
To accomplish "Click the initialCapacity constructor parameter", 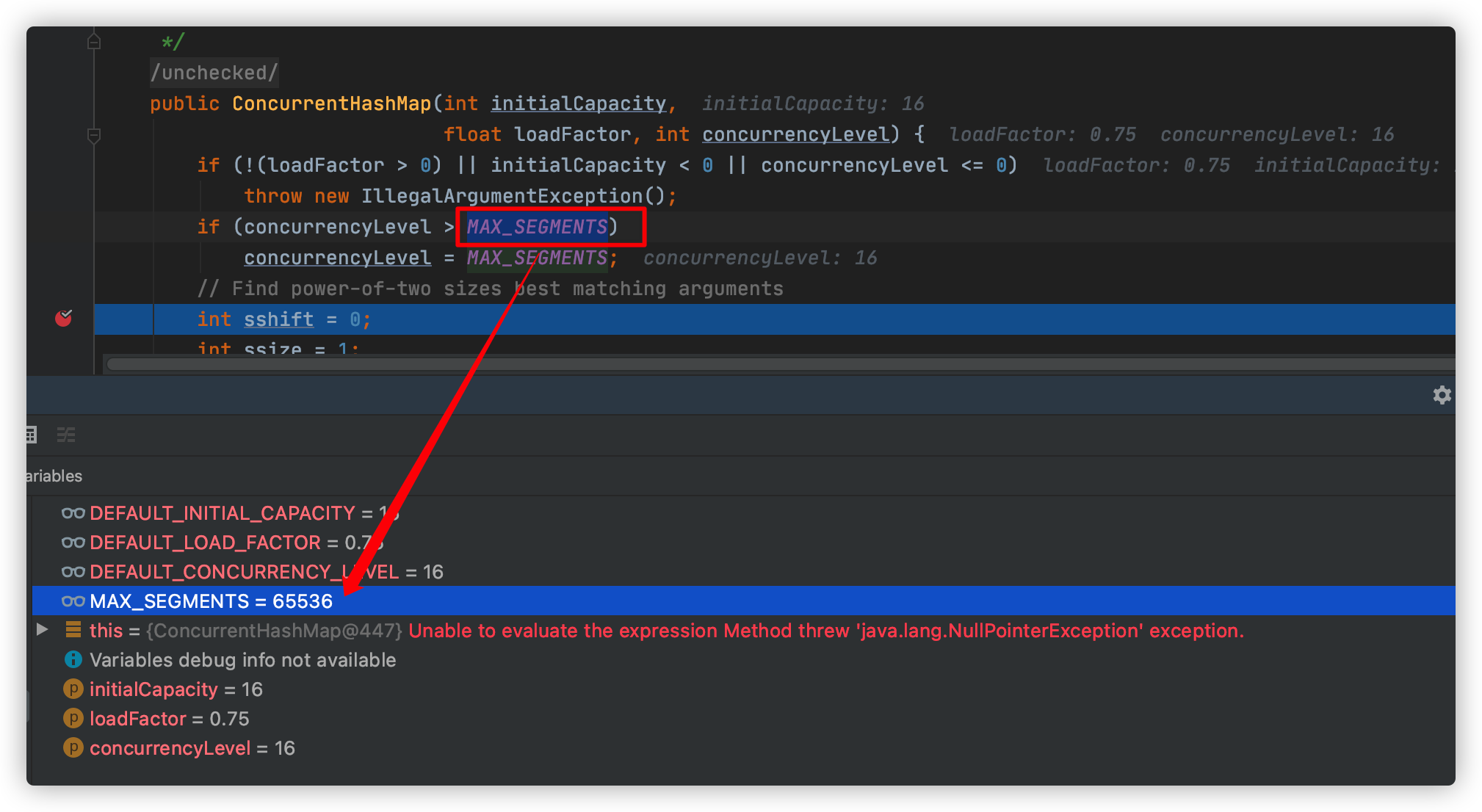I will (x=578, y=104).
